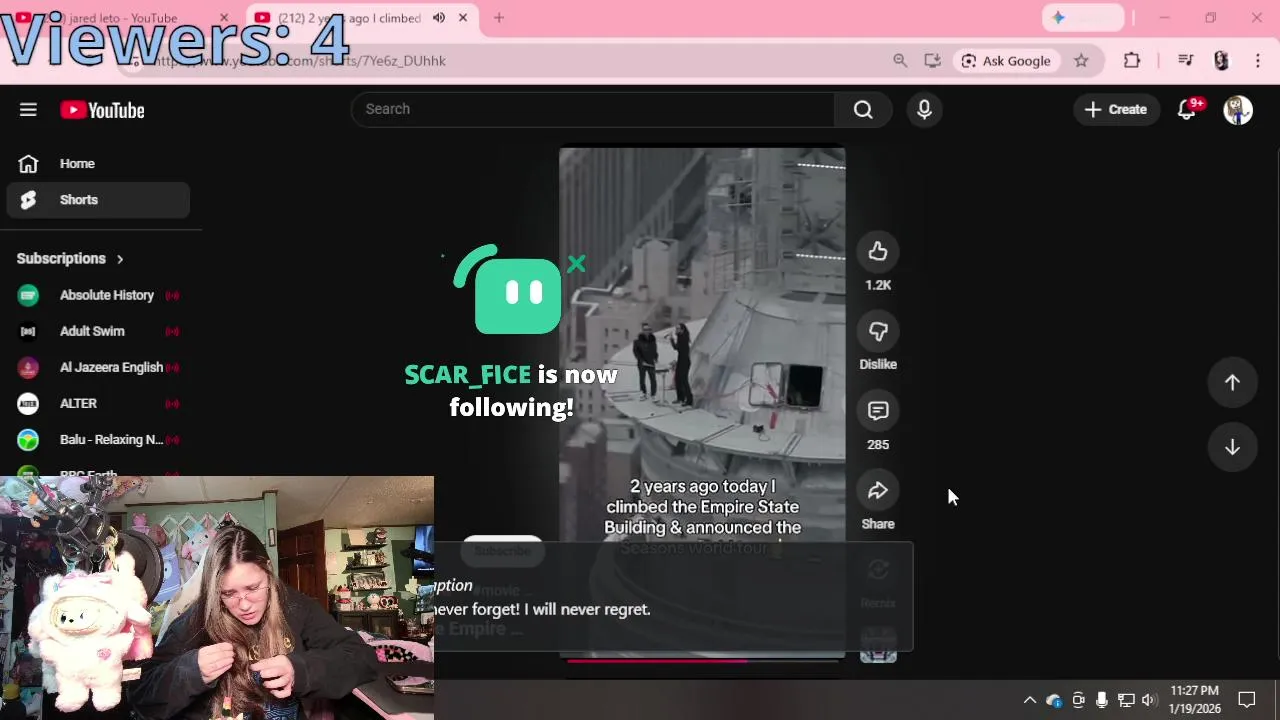Open Chrome extensions puzzle icon

point(1132,61)
